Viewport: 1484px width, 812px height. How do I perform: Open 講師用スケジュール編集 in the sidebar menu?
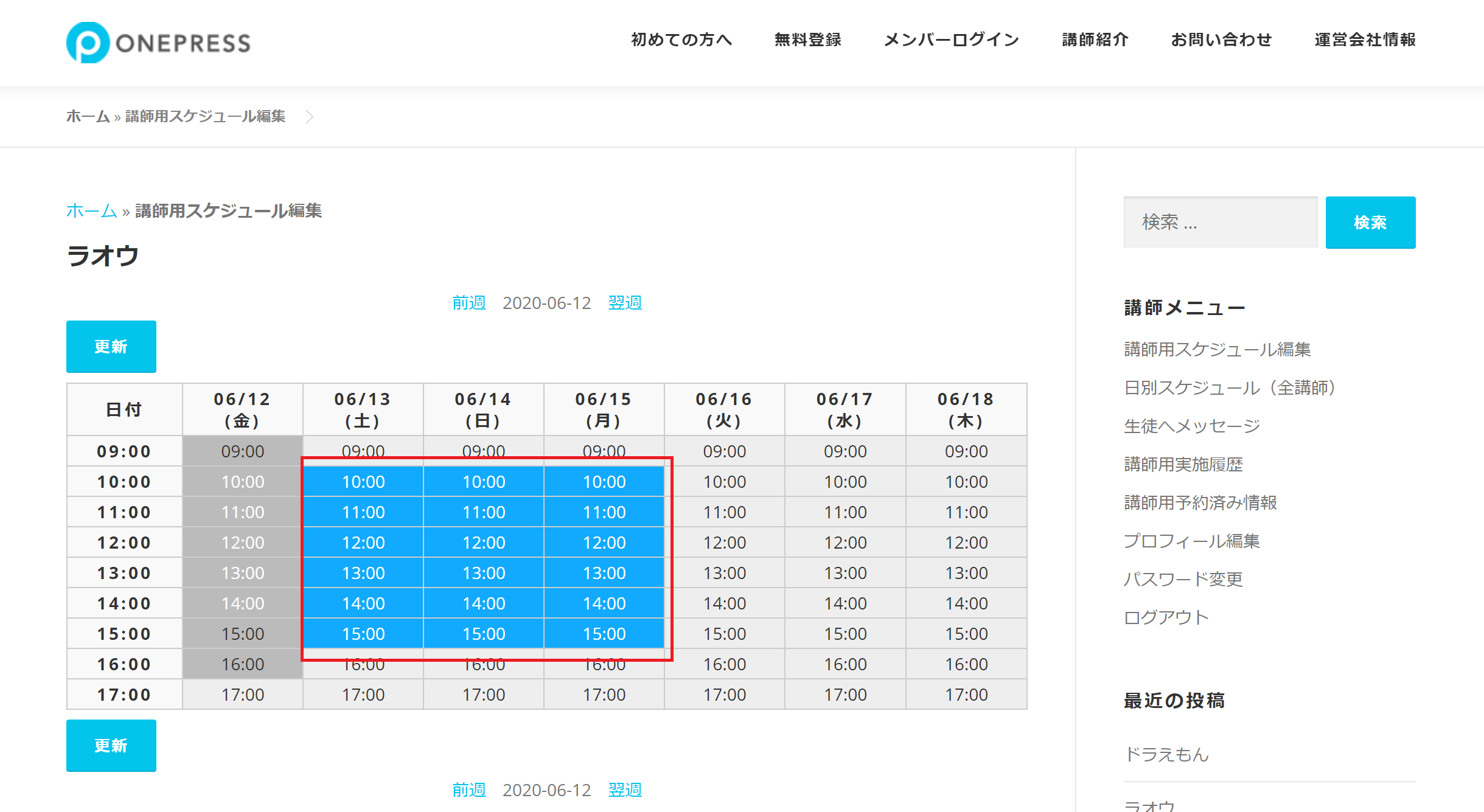click(x=1218, y=349)
